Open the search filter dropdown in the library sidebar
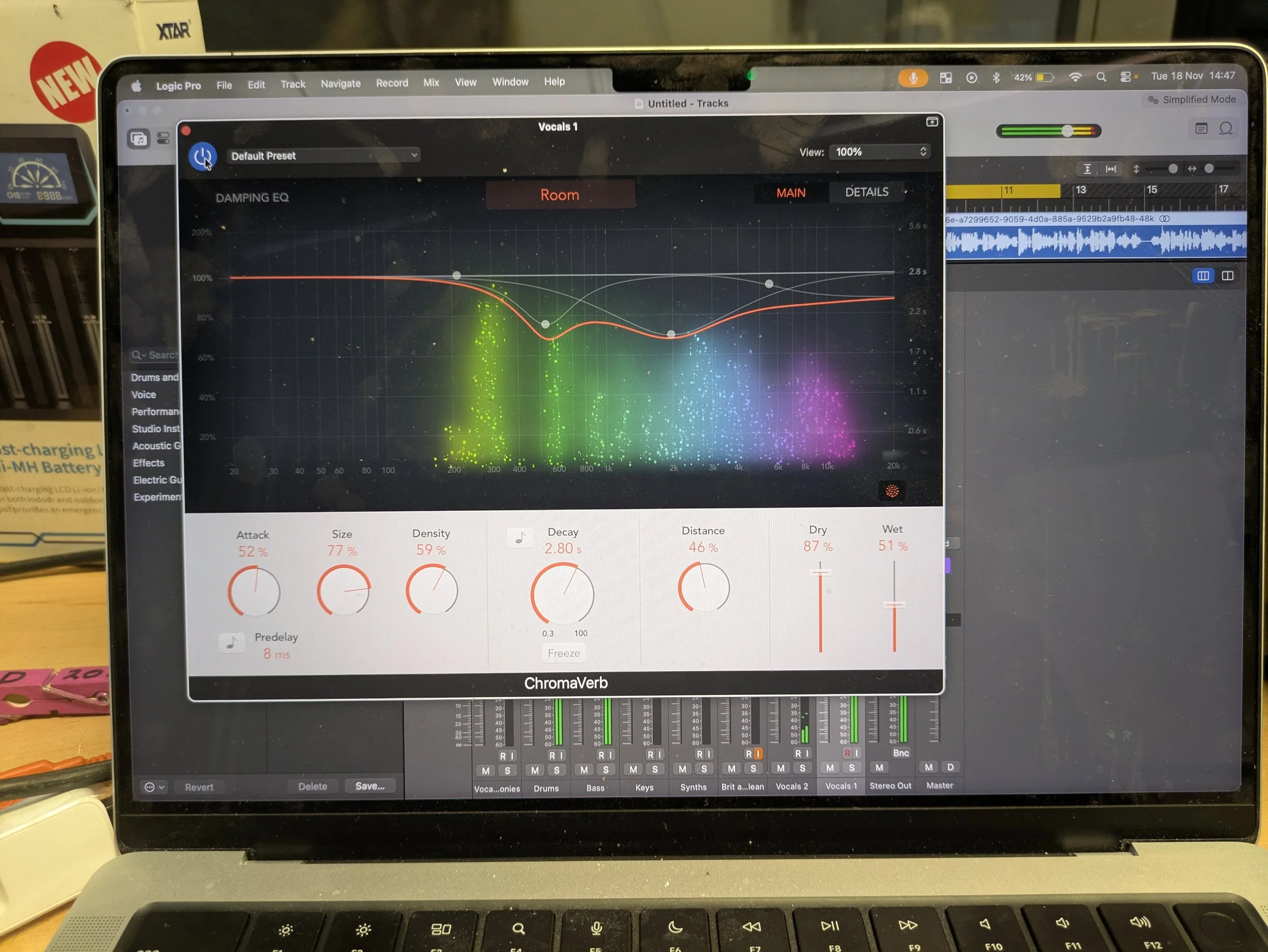Screen dimensions: 1268x952 point(139,355)
